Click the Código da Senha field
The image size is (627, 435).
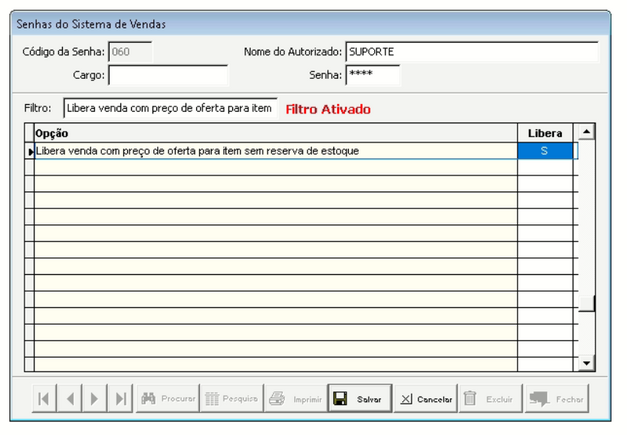pyautogui.click(x=130, y=52)
